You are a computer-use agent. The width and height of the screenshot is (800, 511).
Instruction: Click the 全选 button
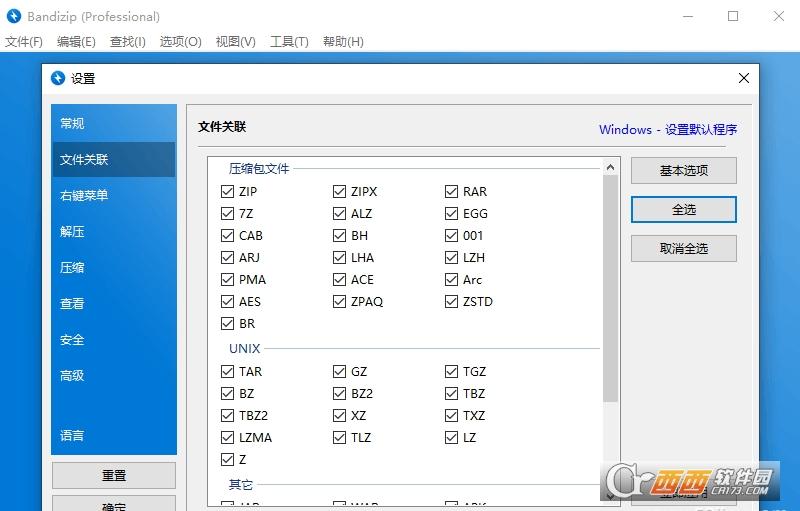[x=684, y=210]
